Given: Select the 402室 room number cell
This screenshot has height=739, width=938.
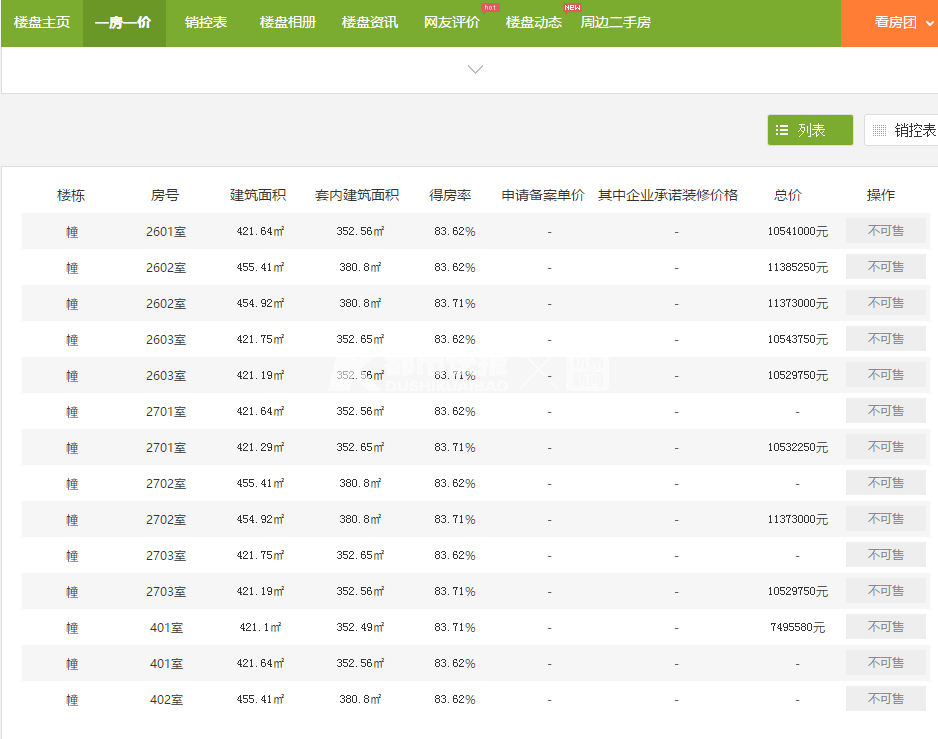Looking at the screenshot, I should point(166,700).
